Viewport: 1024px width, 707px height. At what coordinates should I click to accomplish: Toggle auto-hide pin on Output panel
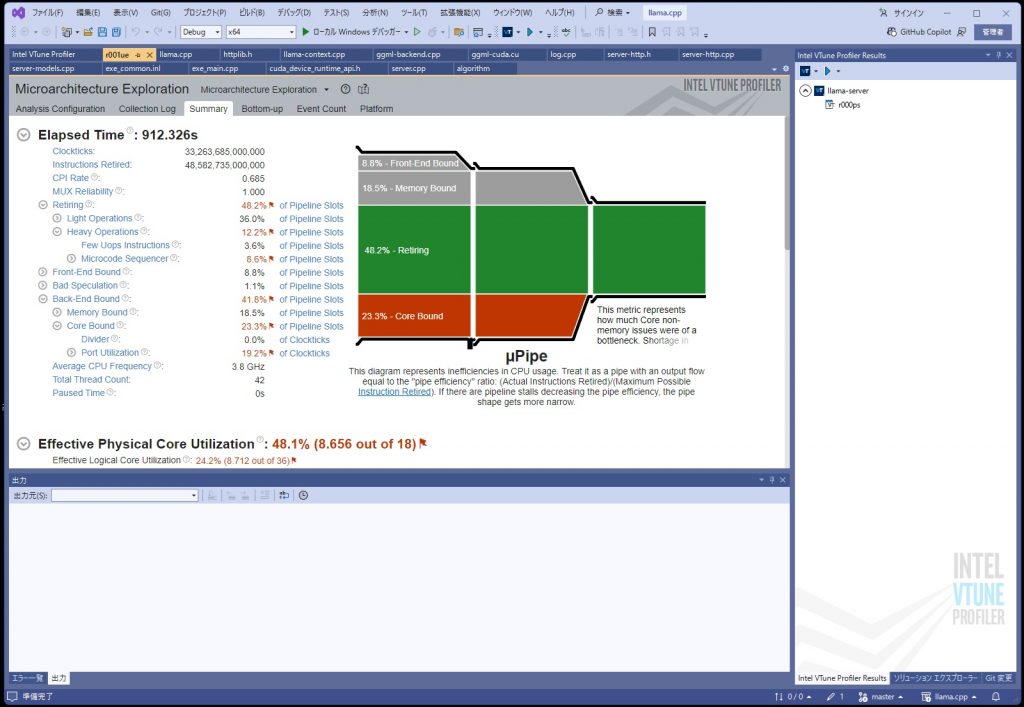[770, 480]
